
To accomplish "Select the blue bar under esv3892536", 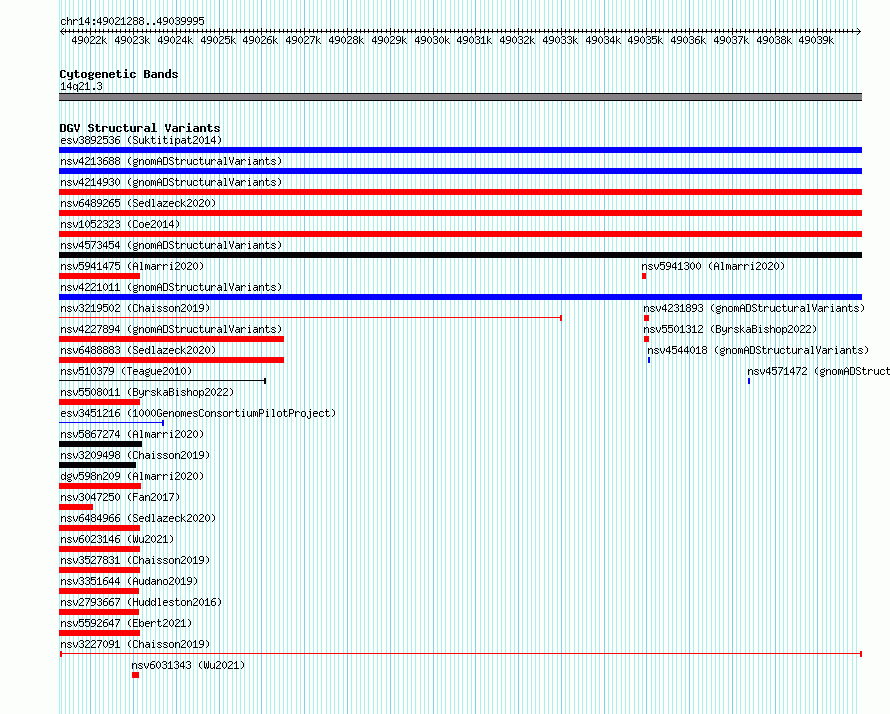I will (460, 150).
